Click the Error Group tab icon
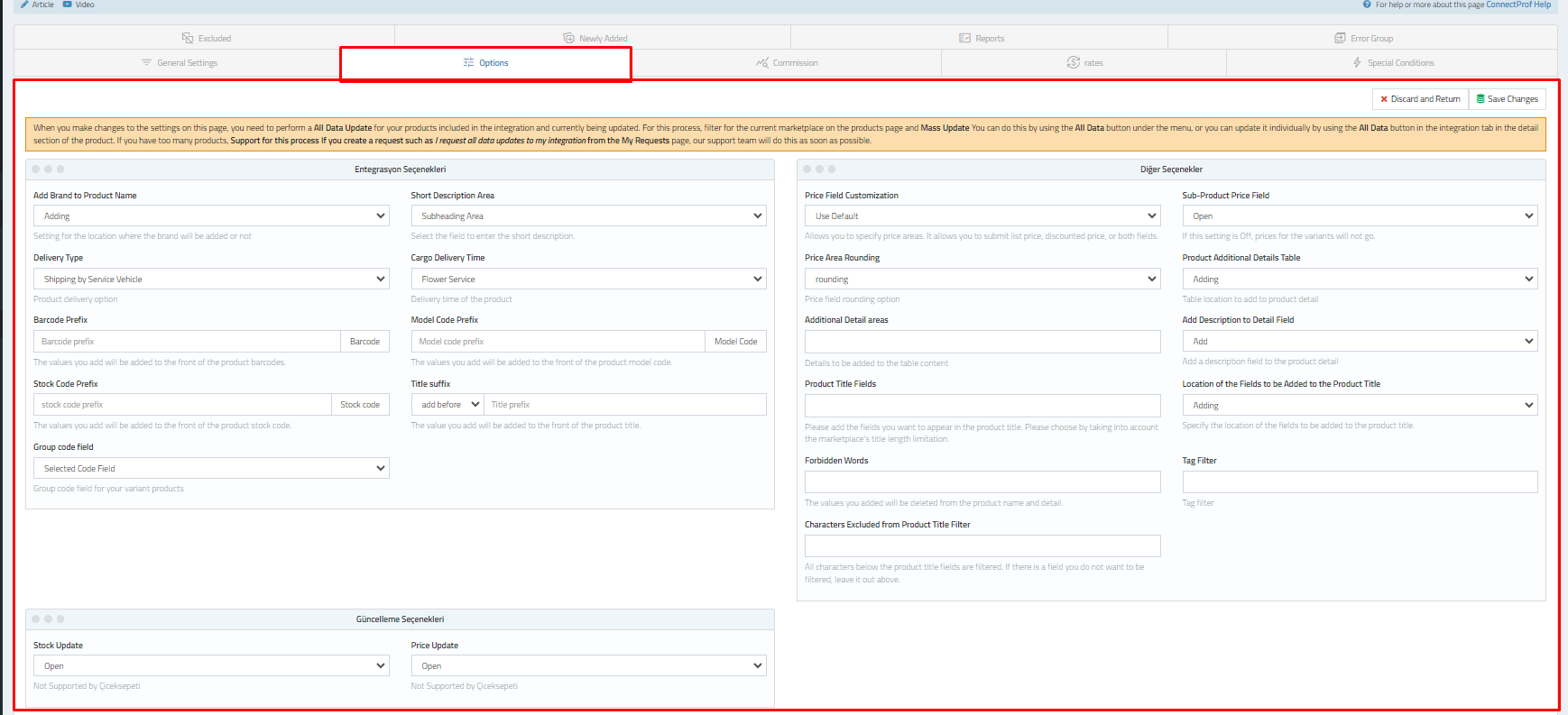The image size is (1568, 715). click(1340, 38)
